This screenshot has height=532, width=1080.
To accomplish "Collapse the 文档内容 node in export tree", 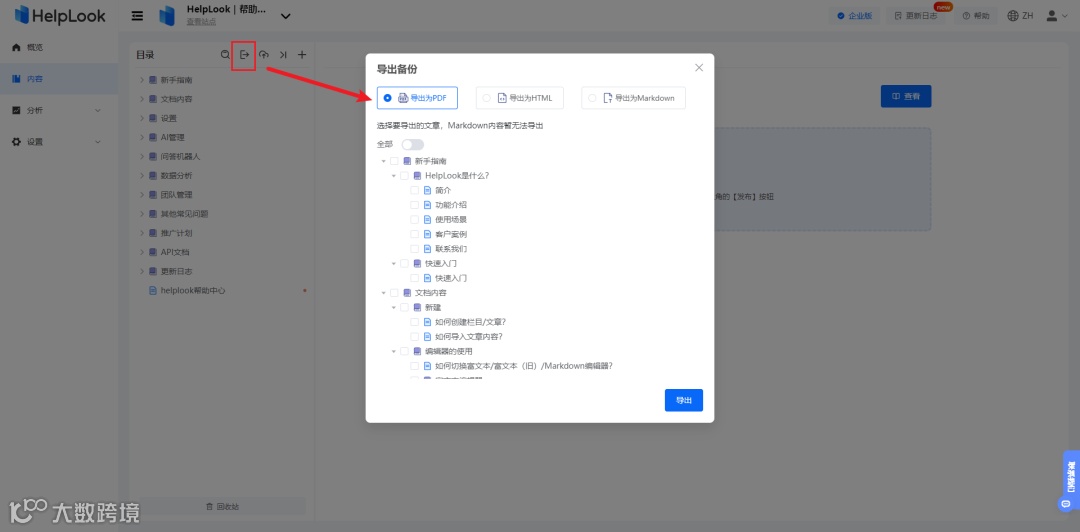I will click(x=384, y=293).
